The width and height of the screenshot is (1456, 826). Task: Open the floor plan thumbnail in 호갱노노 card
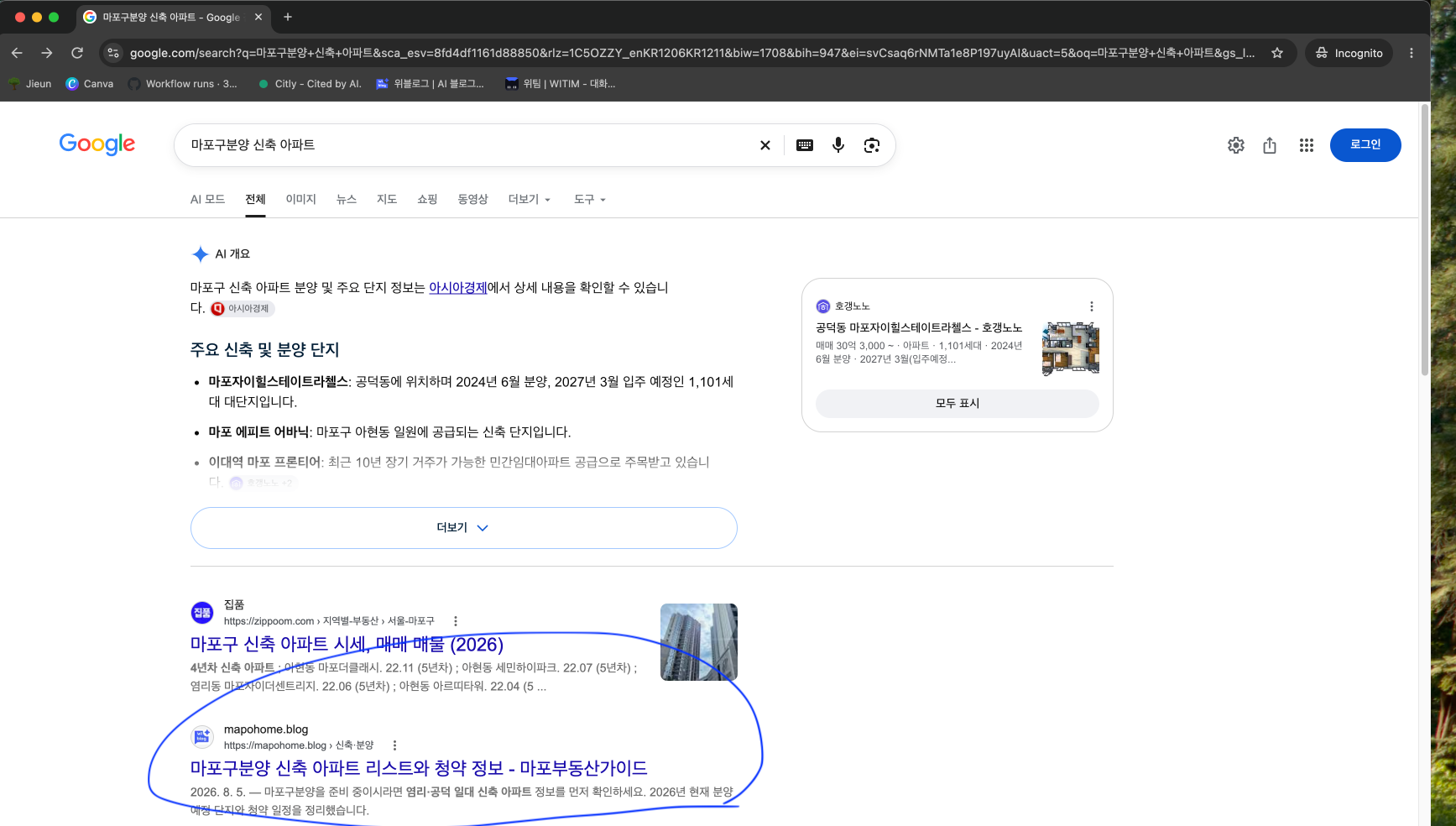tap(1071, 348)
